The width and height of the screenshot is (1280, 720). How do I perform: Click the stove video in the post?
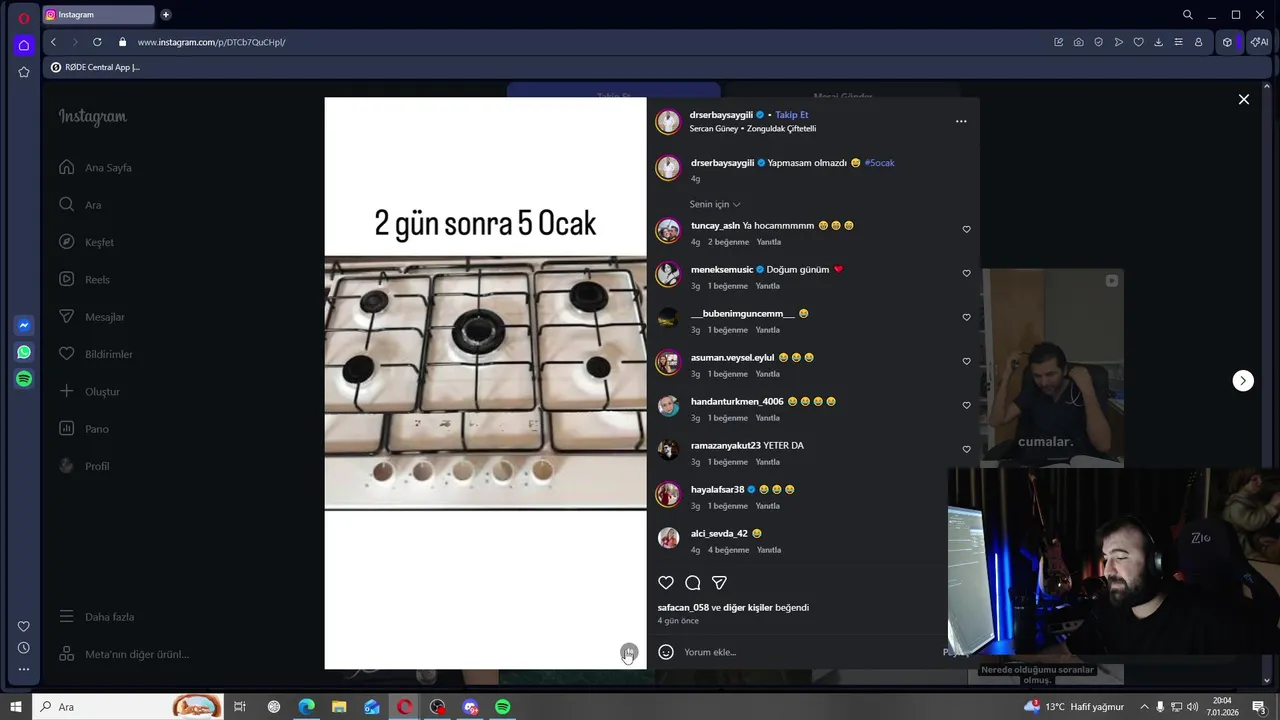pos(485,383)
